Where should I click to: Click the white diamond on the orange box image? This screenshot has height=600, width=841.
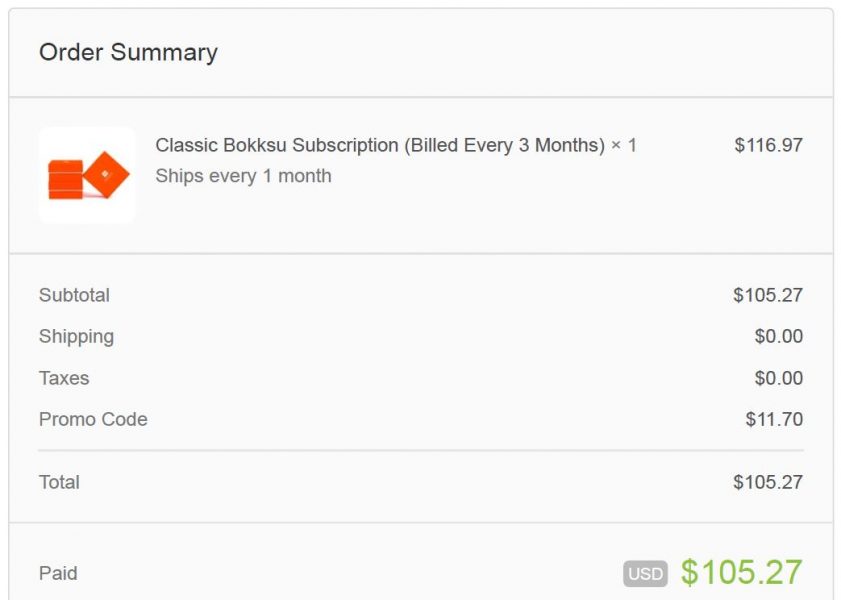pyautogui.click(x=105, y=174)
